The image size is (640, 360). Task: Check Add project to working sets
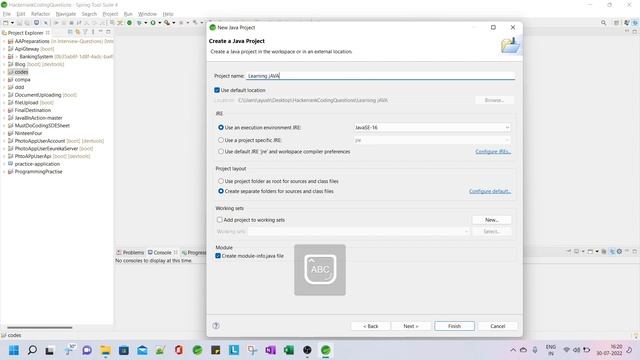(x=220, y=220)
